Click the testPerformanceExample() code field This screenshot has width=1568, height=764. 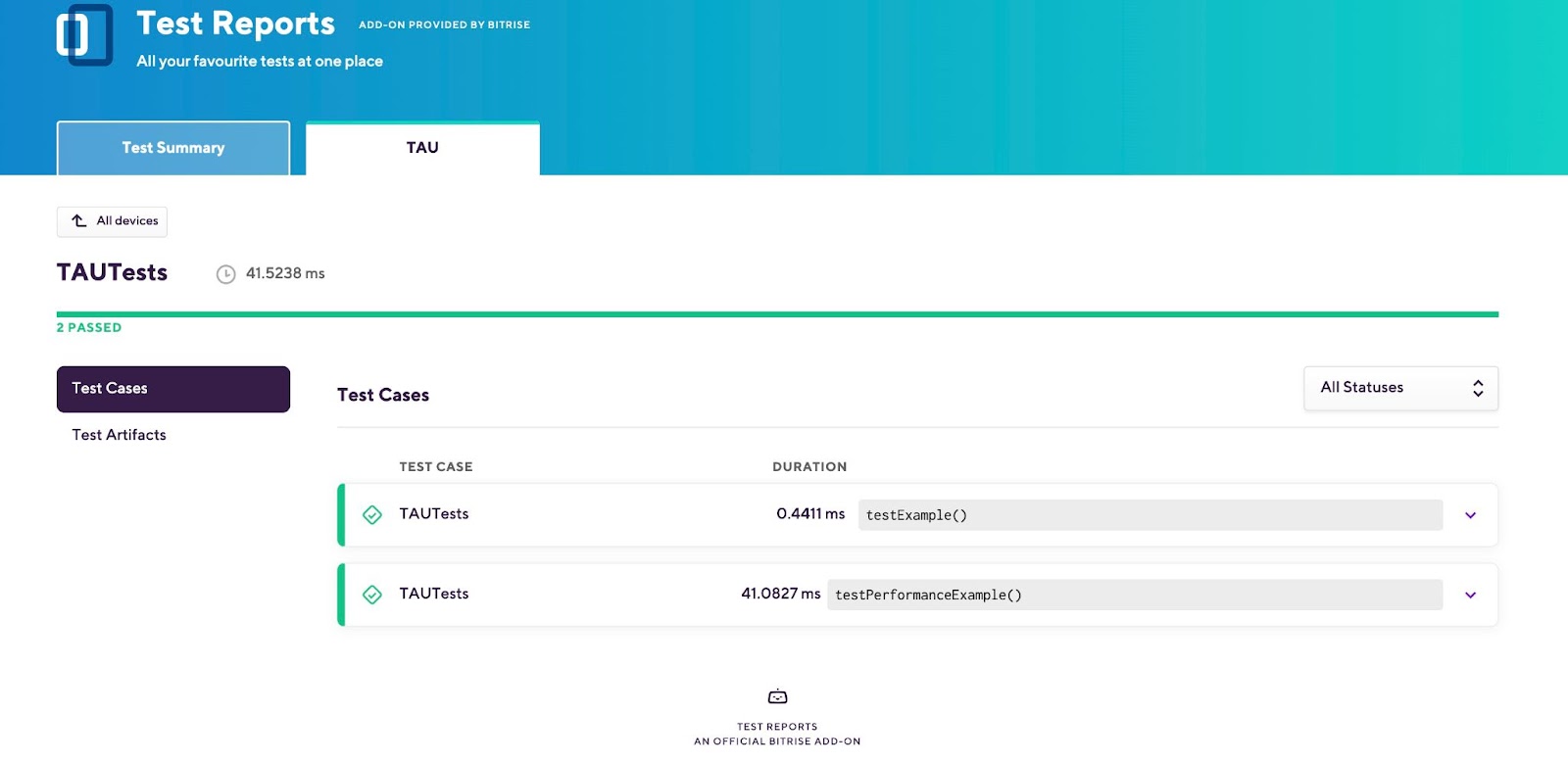pyautogui.click(x=1135, y=595)
